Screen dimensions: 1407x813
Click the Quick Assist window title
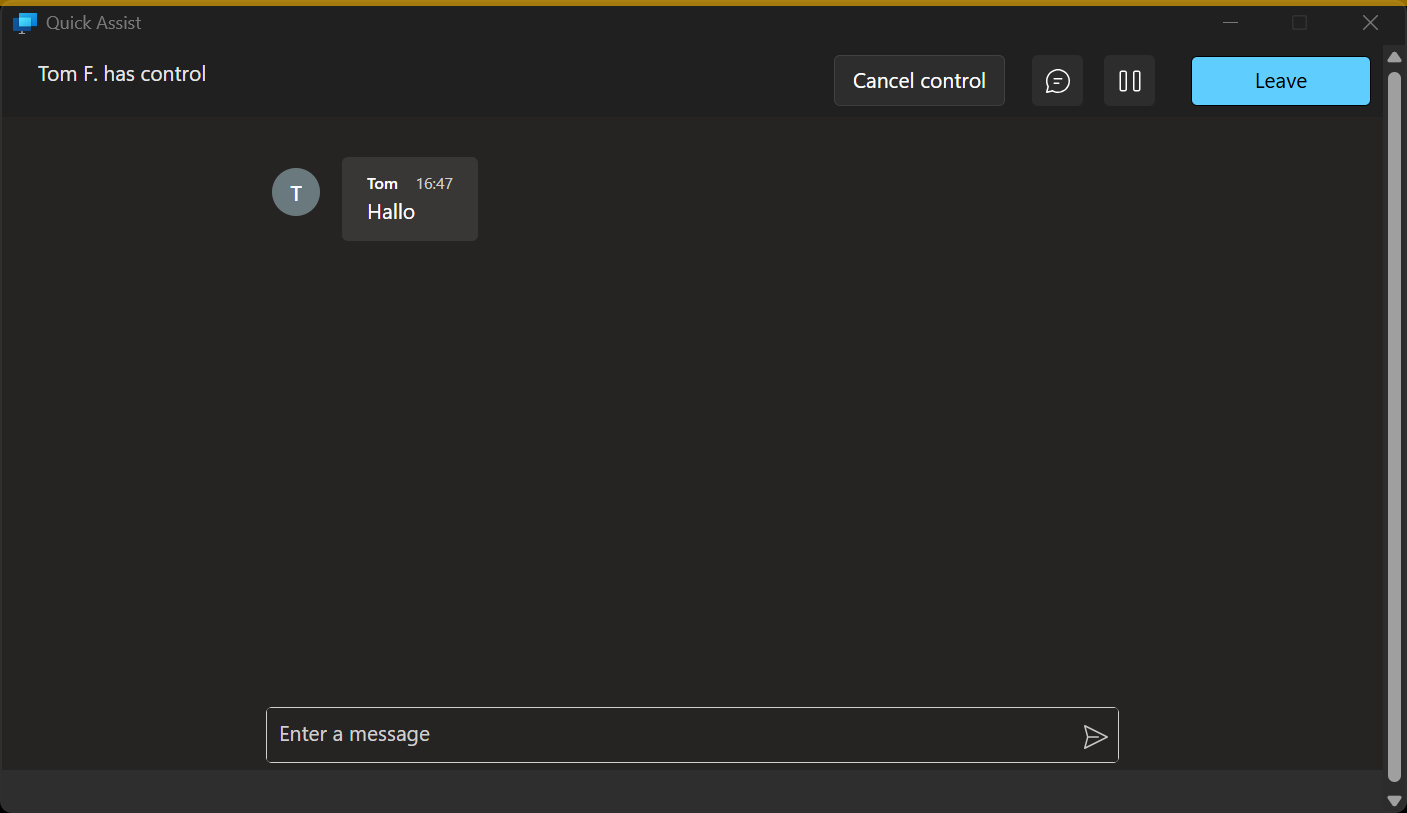pos(94,22)
